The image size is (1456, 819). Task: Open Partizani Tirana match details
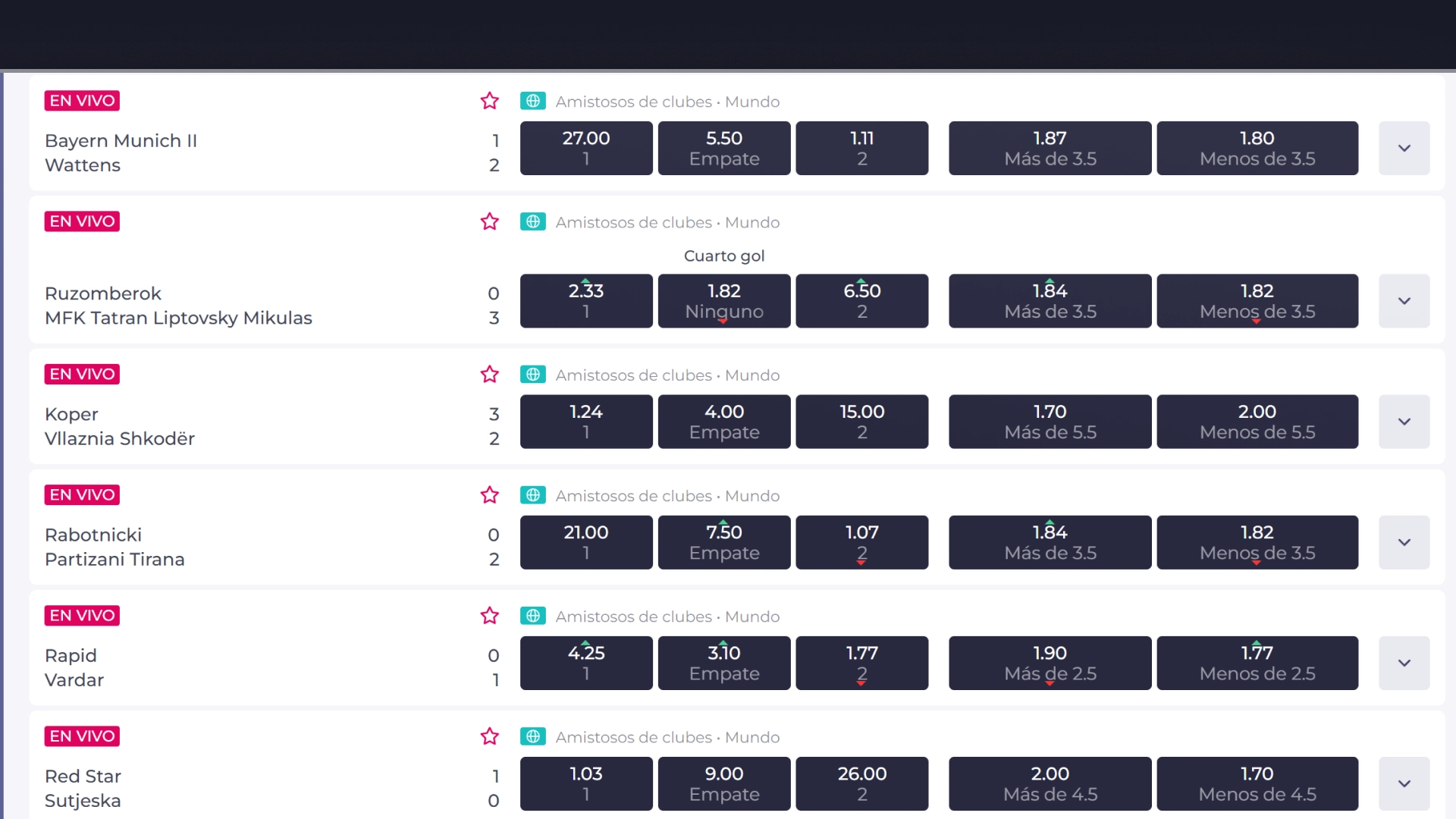click(115, 559)
